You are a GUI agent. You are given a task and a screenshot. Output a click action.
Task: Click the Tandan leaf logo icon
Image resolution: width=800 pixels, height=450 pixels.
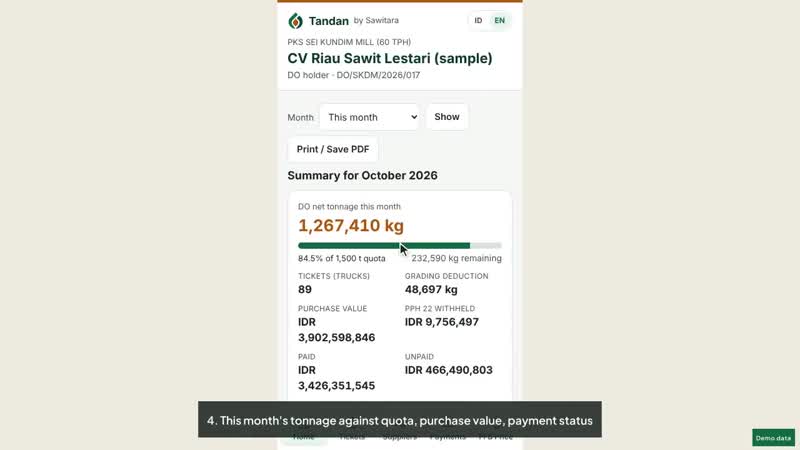[x=295, y=21]
